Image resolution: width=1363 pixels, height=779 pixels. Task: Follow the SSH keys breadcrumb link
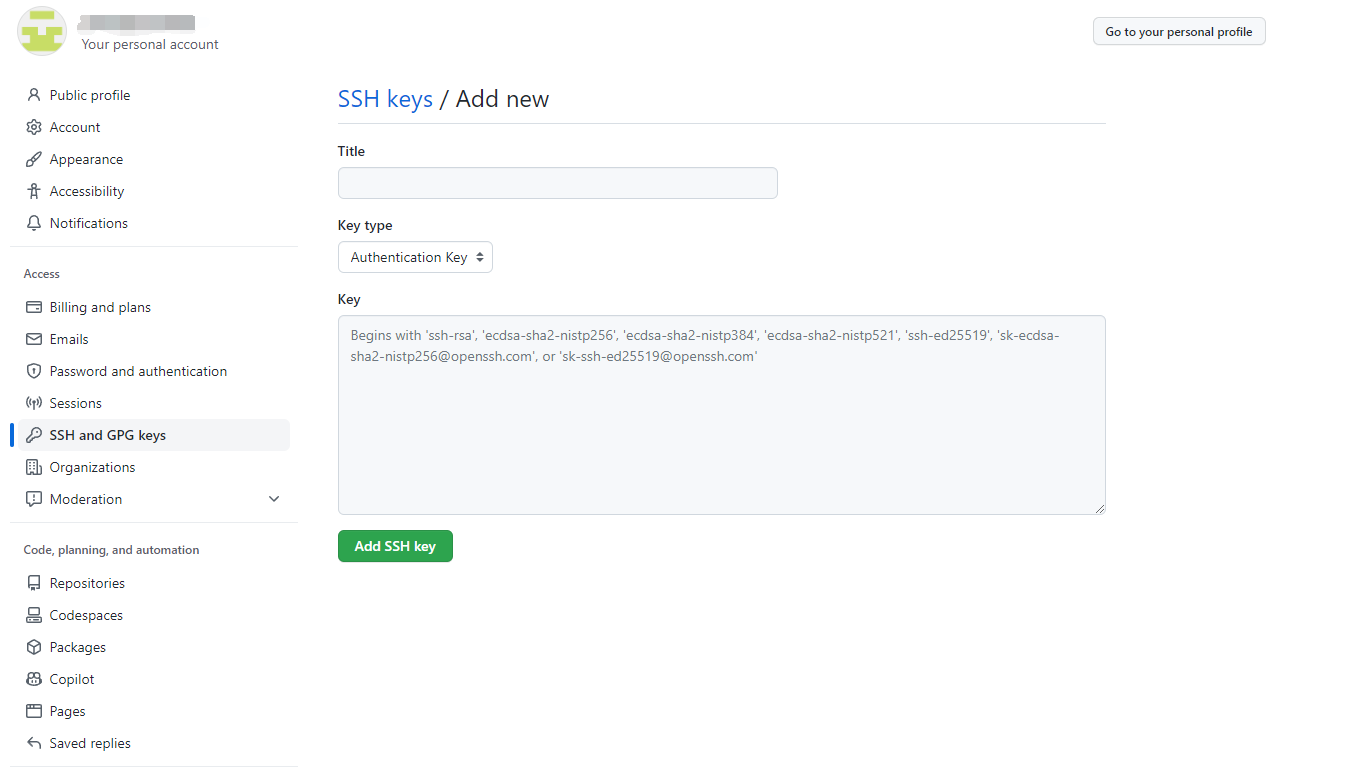click(x=385, y=99)
